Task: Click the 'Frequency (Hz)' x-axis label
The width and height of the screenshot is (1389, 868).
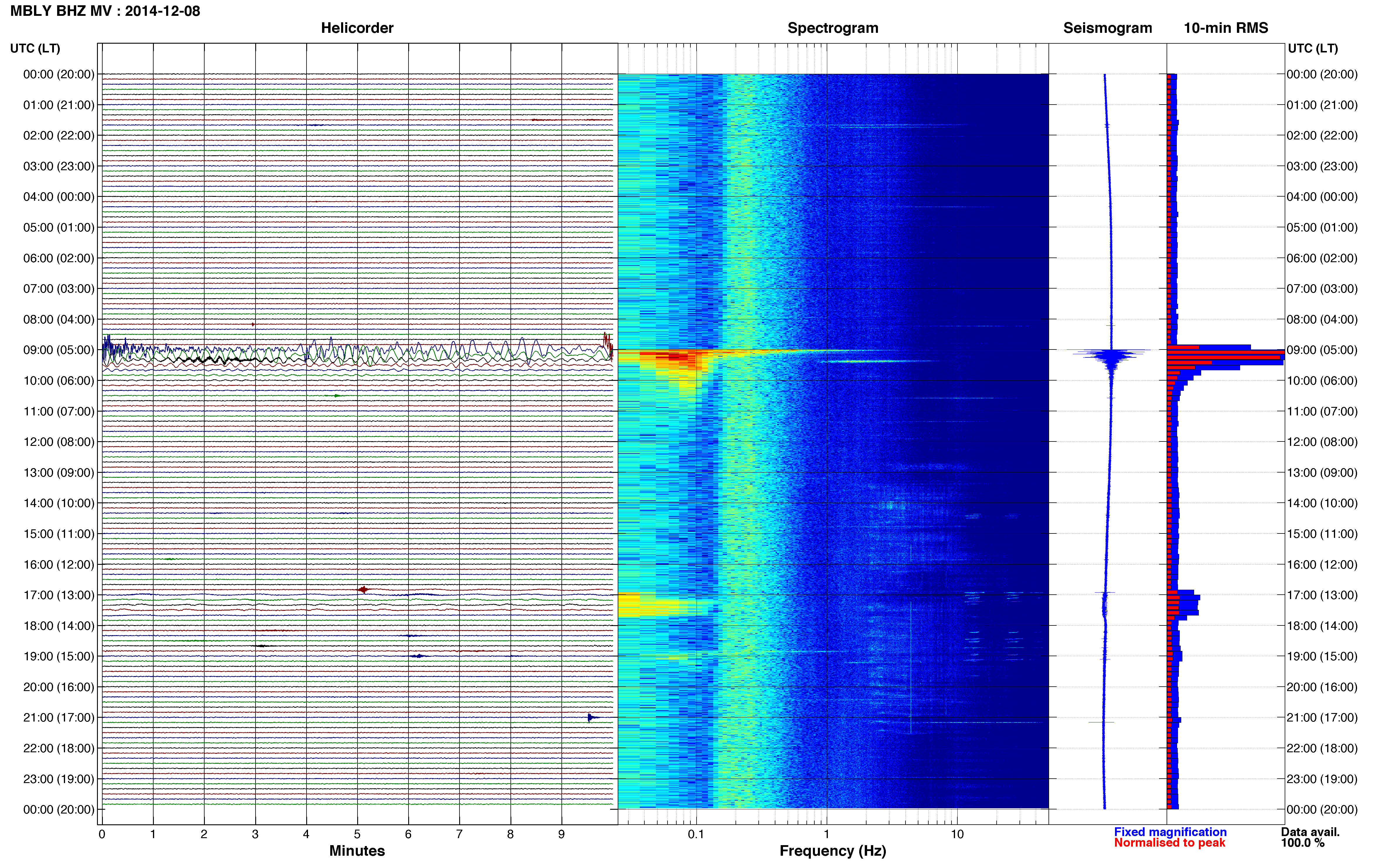Action: coord(833,851)
